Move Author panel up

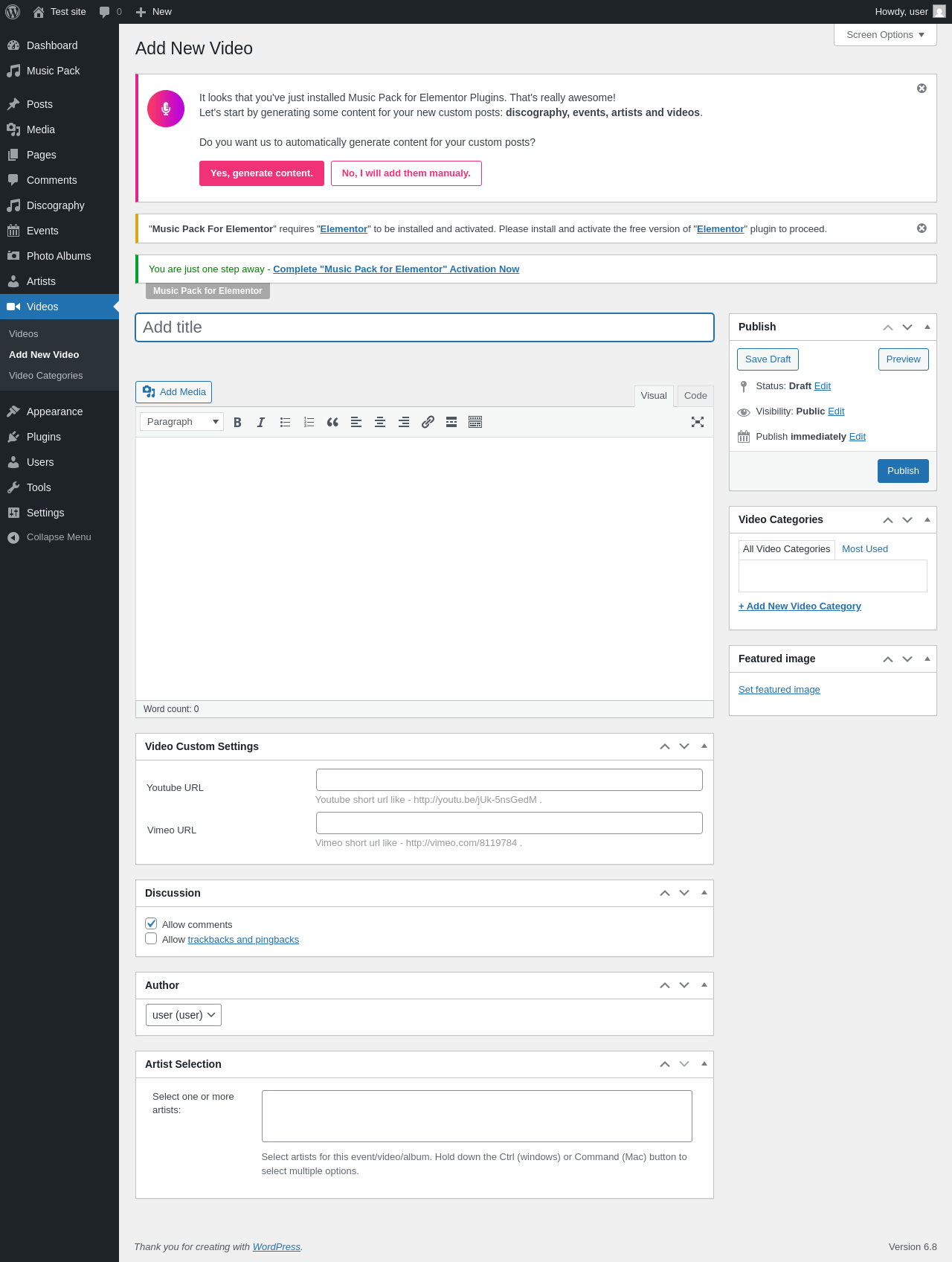pos(665,985)
